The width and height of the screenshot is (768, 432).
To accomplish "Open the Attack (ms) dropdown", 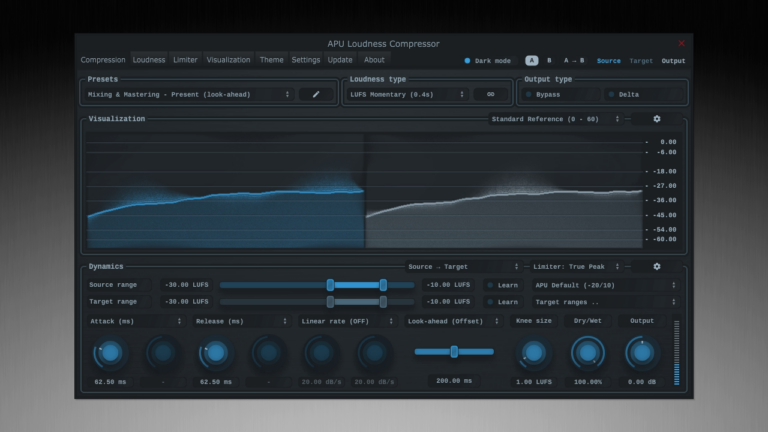I will [136, 321].
